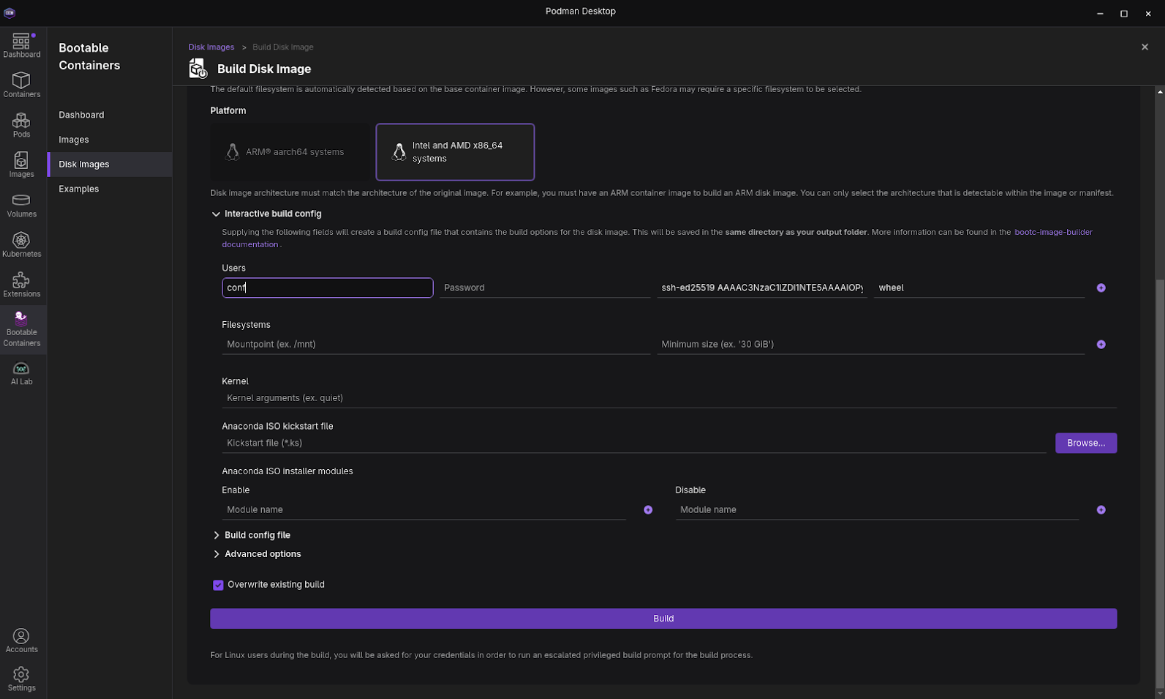
Task: Browse for a kickstart file
Action: click(x=1085, y=443)
